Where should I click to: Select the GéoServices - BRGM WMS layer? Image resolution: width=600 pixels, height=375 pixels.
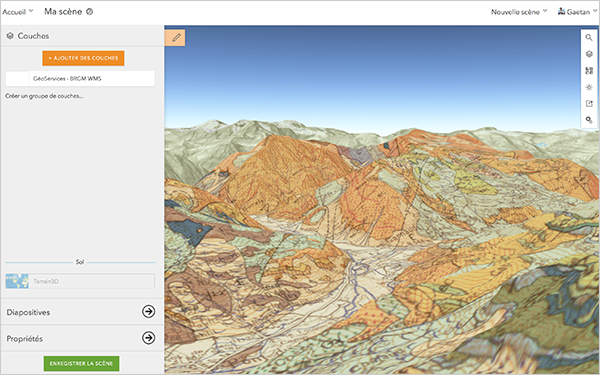click(80, 78)
